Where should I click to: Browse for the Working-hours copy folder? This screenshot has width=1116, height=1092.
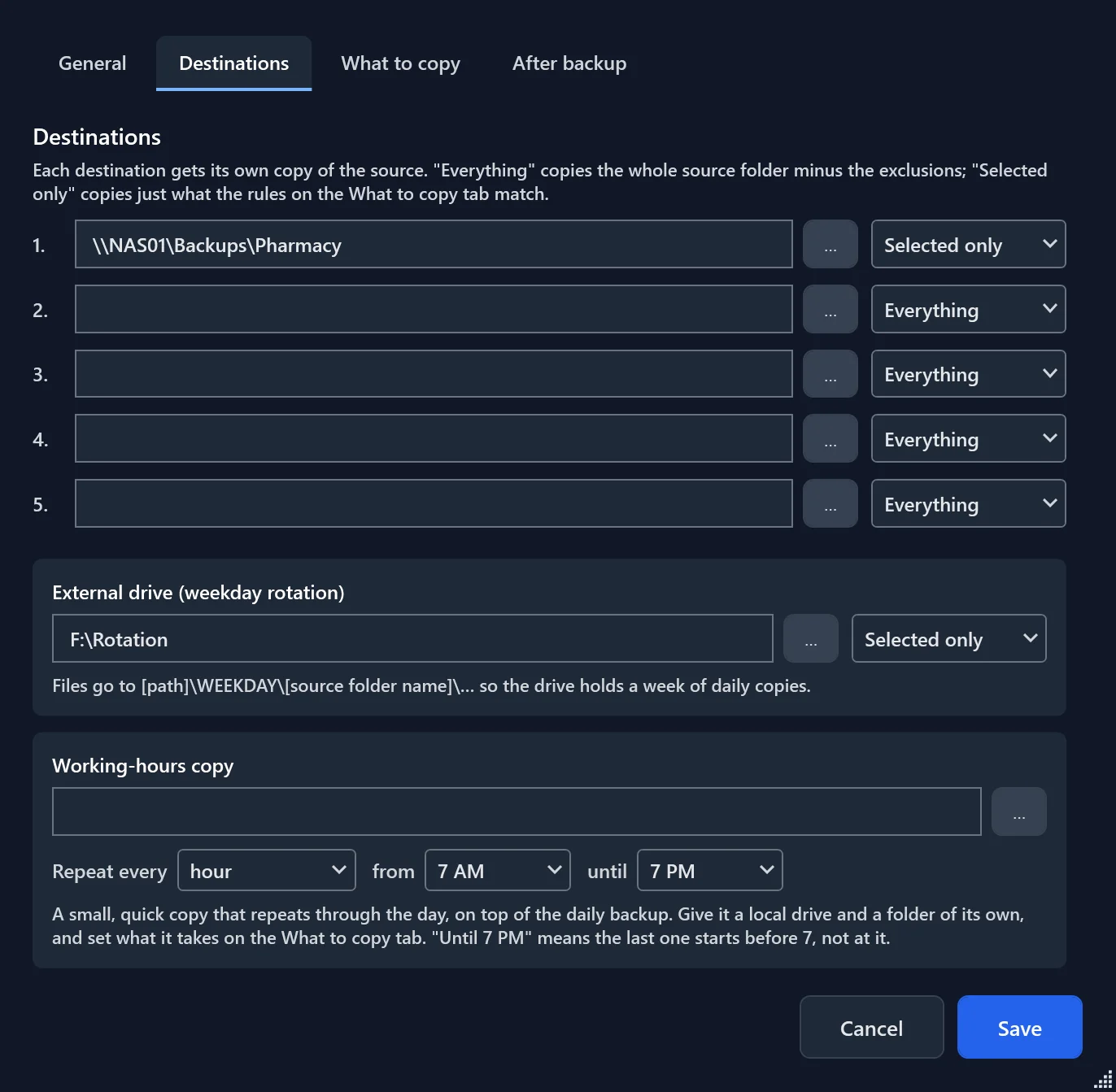(1019, 811)
